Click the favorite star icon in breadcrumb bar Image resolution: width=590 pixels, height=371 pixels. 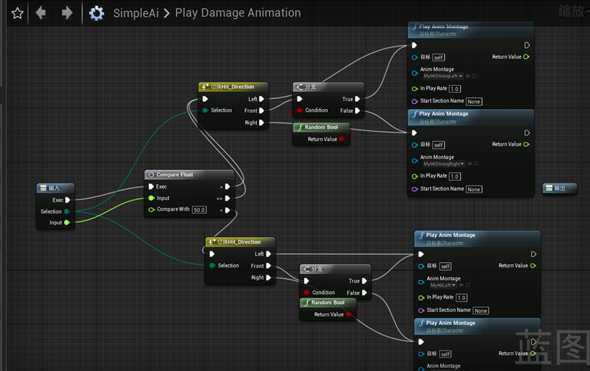(17, 14)
